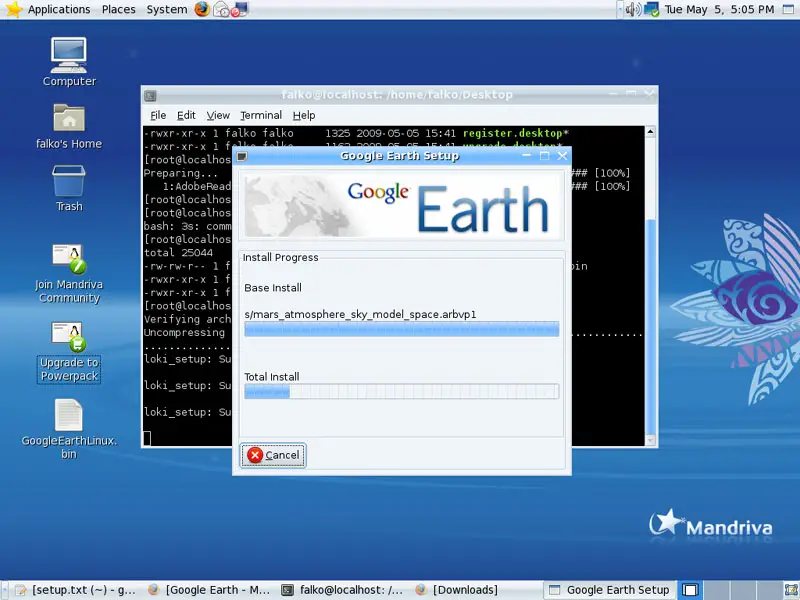Open the terminal Edit menu
The height and width of the screenshot is (600, 800).
(x=186, y=115)
